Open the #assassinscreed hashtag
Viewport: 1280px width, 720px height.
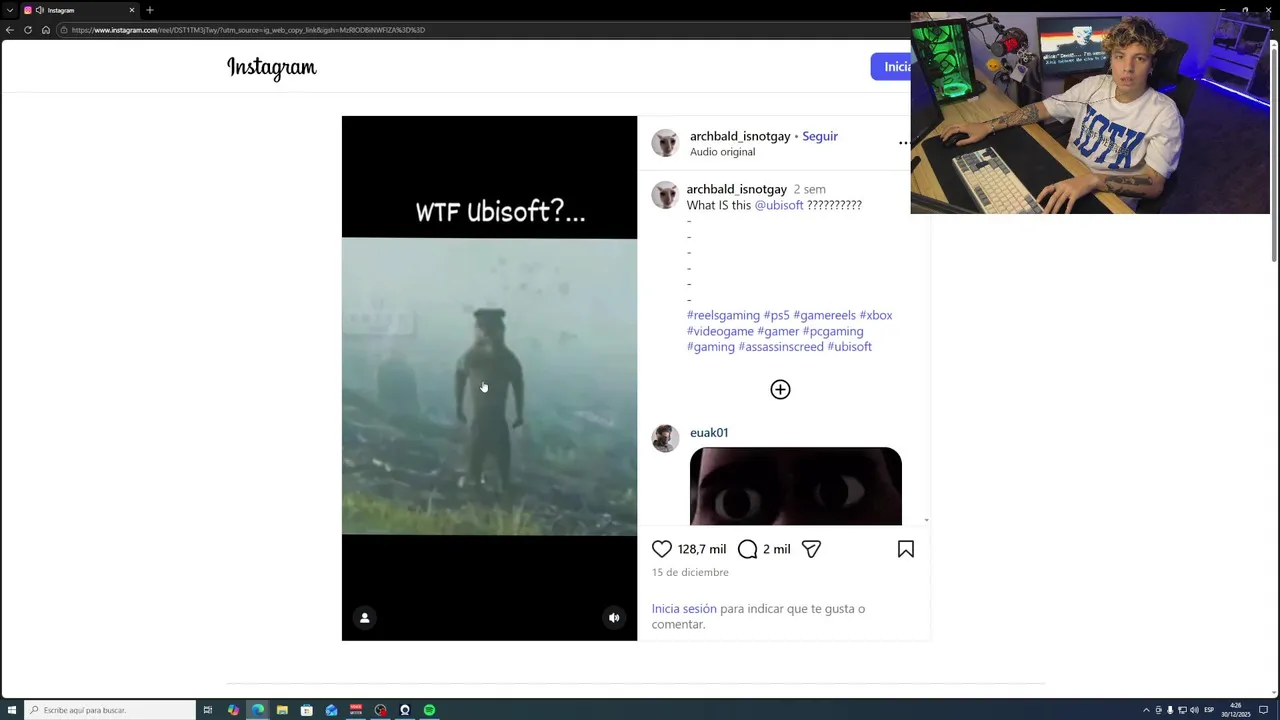[x=781, y=347]
